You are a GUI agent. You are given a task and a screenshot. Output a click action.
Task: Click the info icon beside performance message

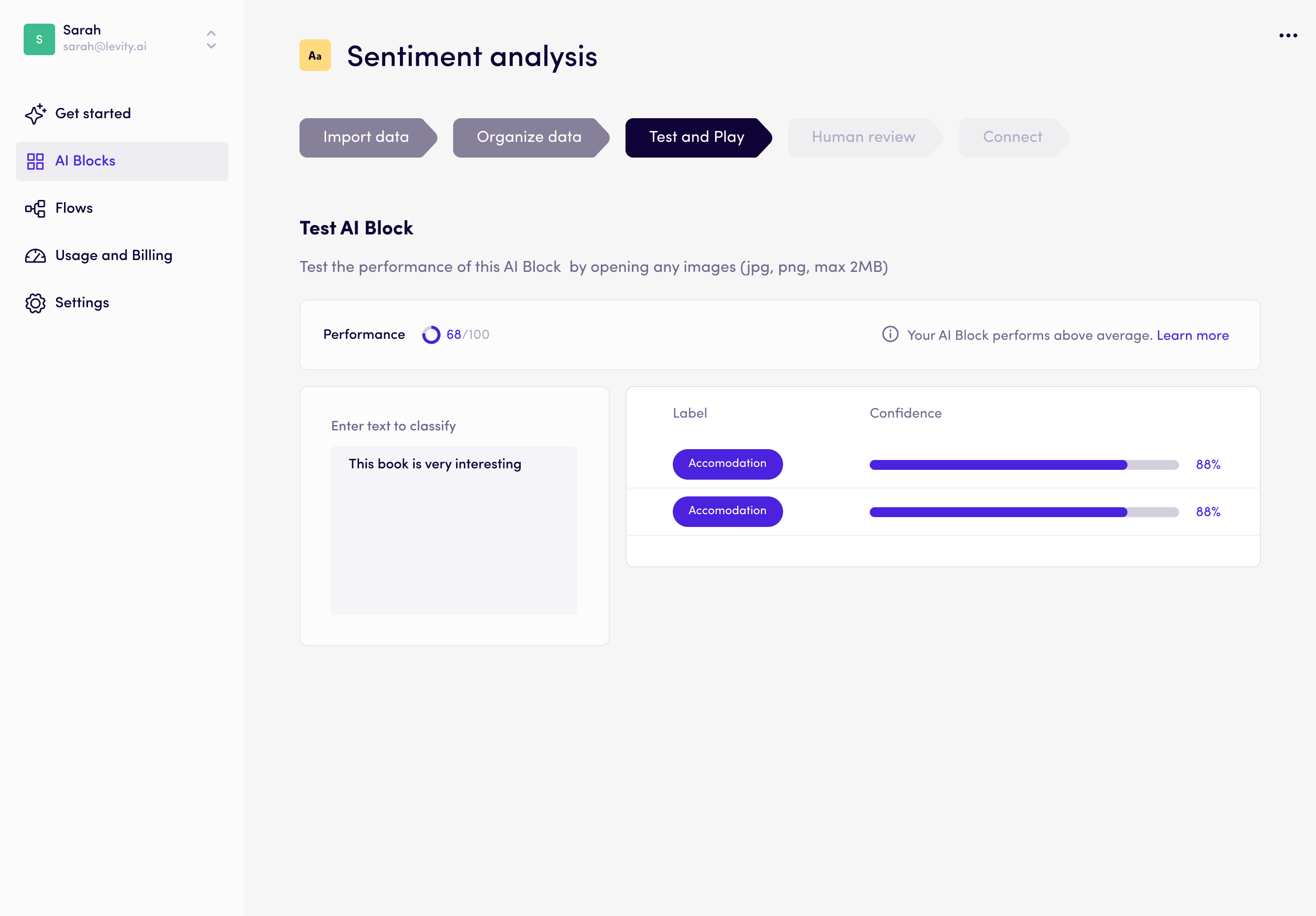point(889,334)
